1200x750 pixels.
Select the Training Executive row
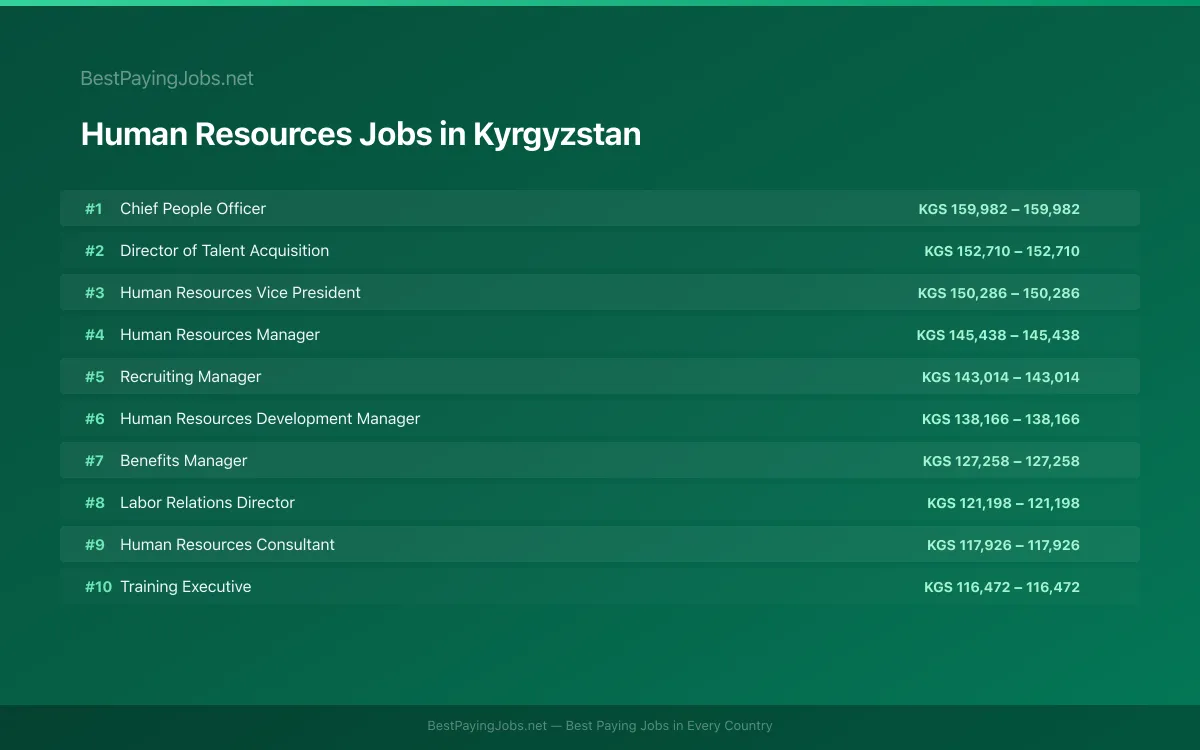(x=600, y=586)
